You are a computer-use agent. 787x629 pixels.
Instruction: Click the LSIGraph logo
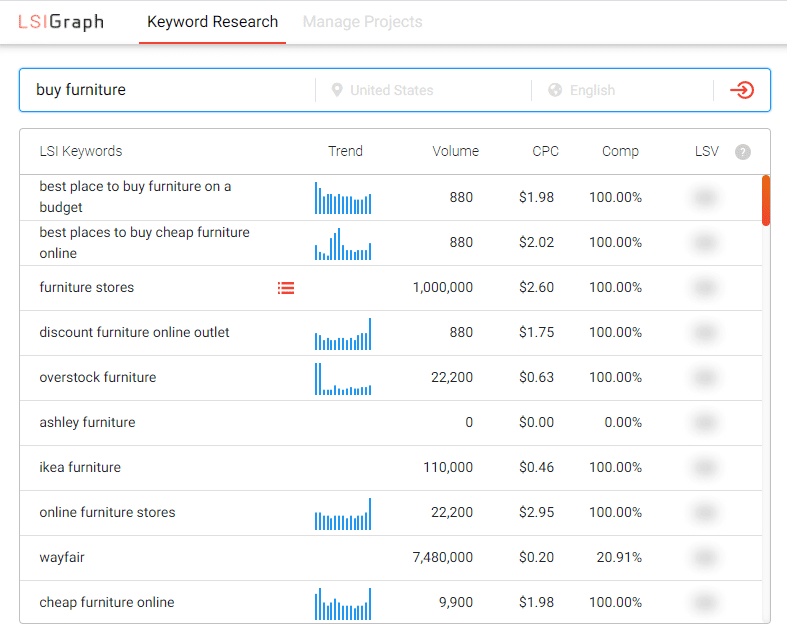coord(61,22)
